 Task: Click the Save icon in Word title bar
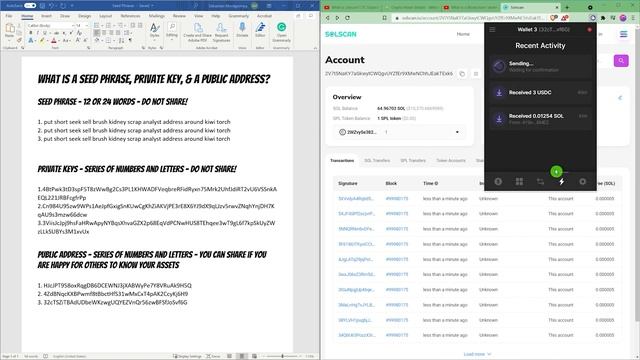[42, 6]
